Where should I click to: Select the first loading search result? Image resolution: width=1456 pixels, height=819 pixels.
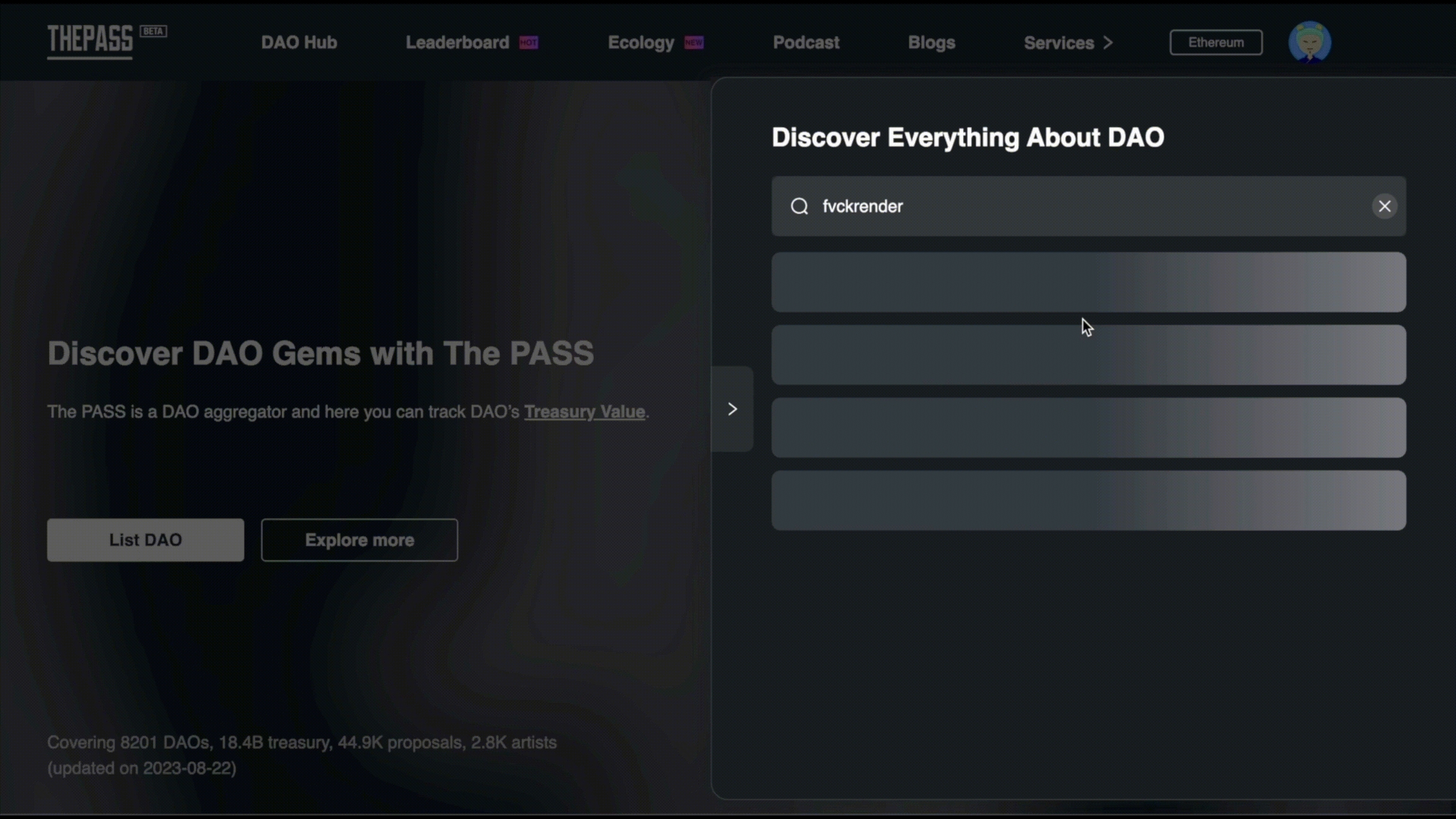(1088, 282)
